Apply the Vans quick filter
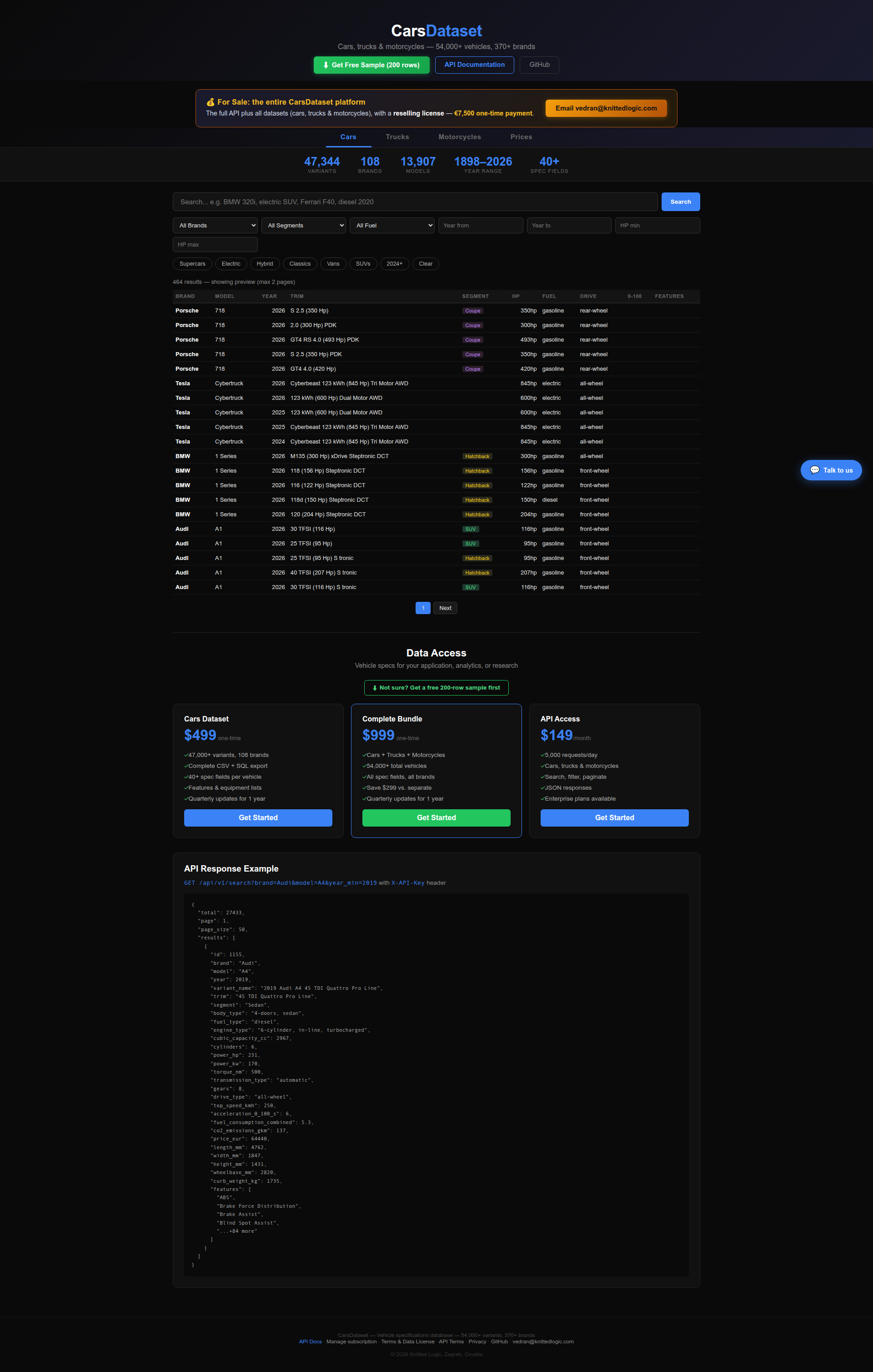Image resolution: width=873 pixels, height=1372 pixels. (333, 264)
